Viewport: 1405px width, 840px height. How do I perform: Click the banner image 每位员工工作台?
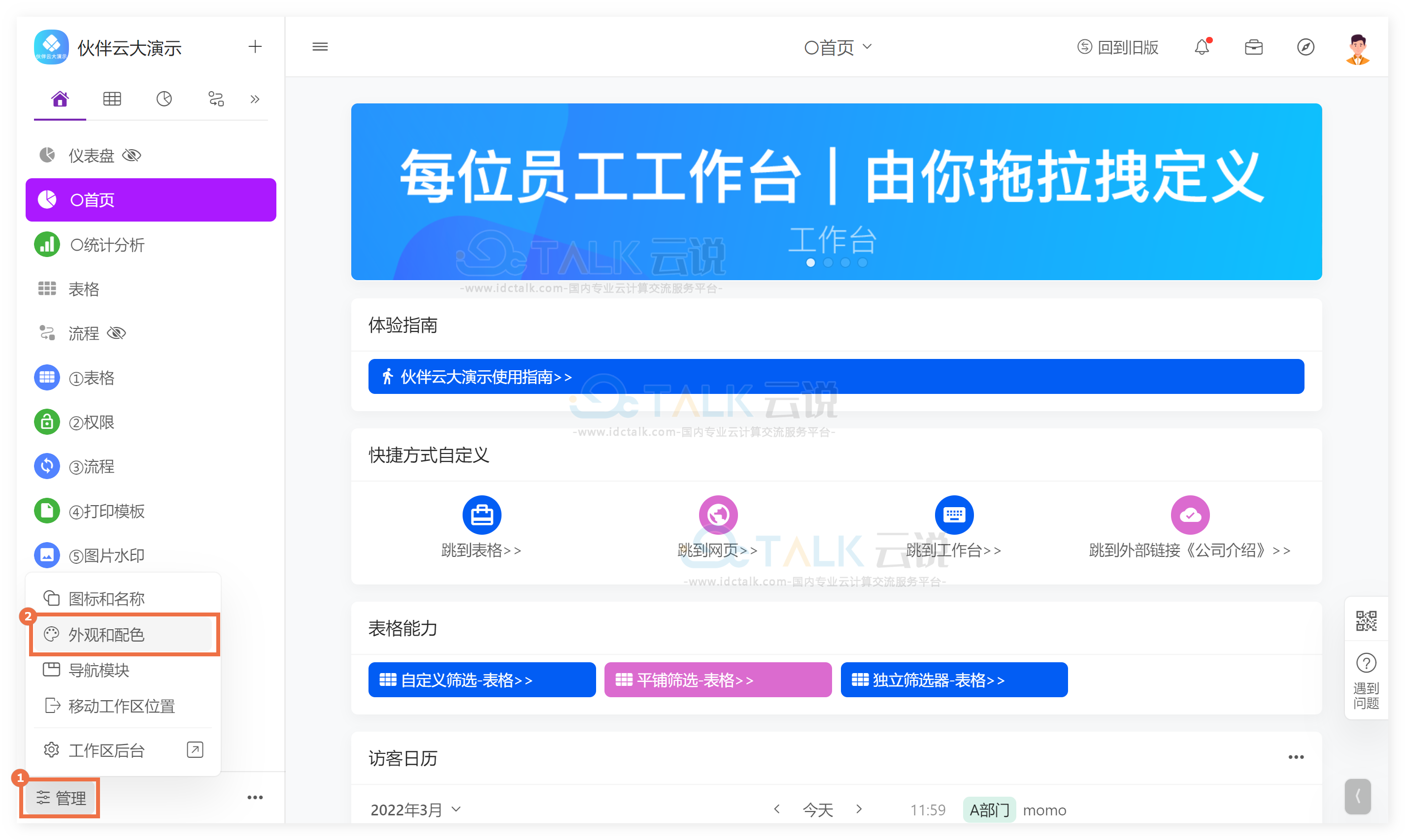pos(836,192)
